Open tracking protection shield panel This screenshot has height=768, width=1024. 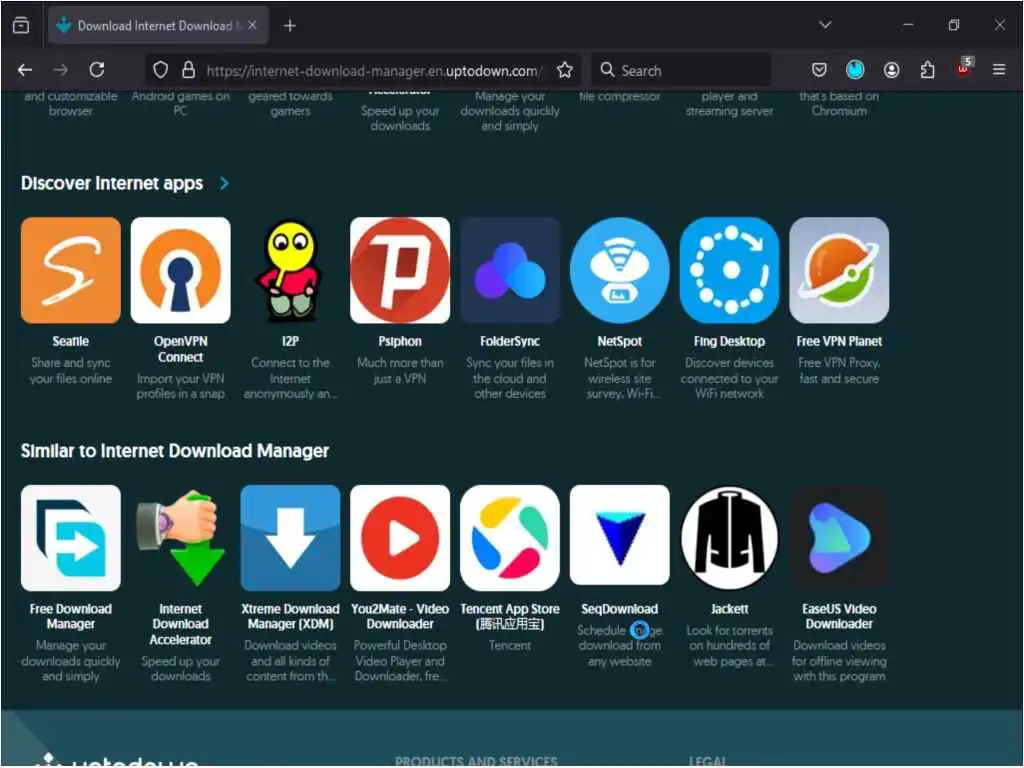pos(161,70)
